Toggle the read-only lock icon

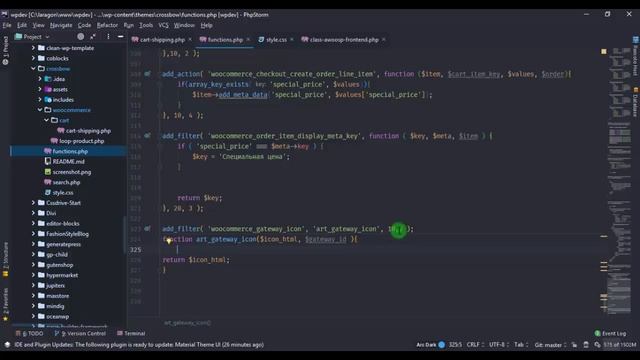(x=574, y=345)
